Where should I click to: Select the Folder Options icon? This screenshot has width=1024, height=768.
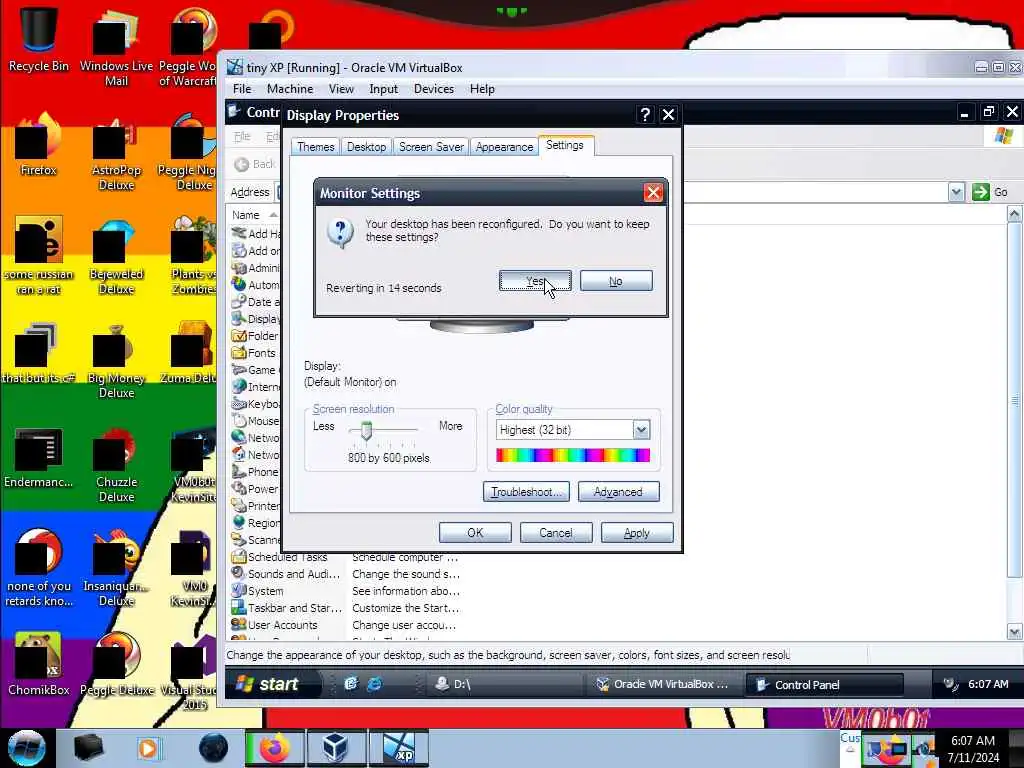(x=238, y=336)
